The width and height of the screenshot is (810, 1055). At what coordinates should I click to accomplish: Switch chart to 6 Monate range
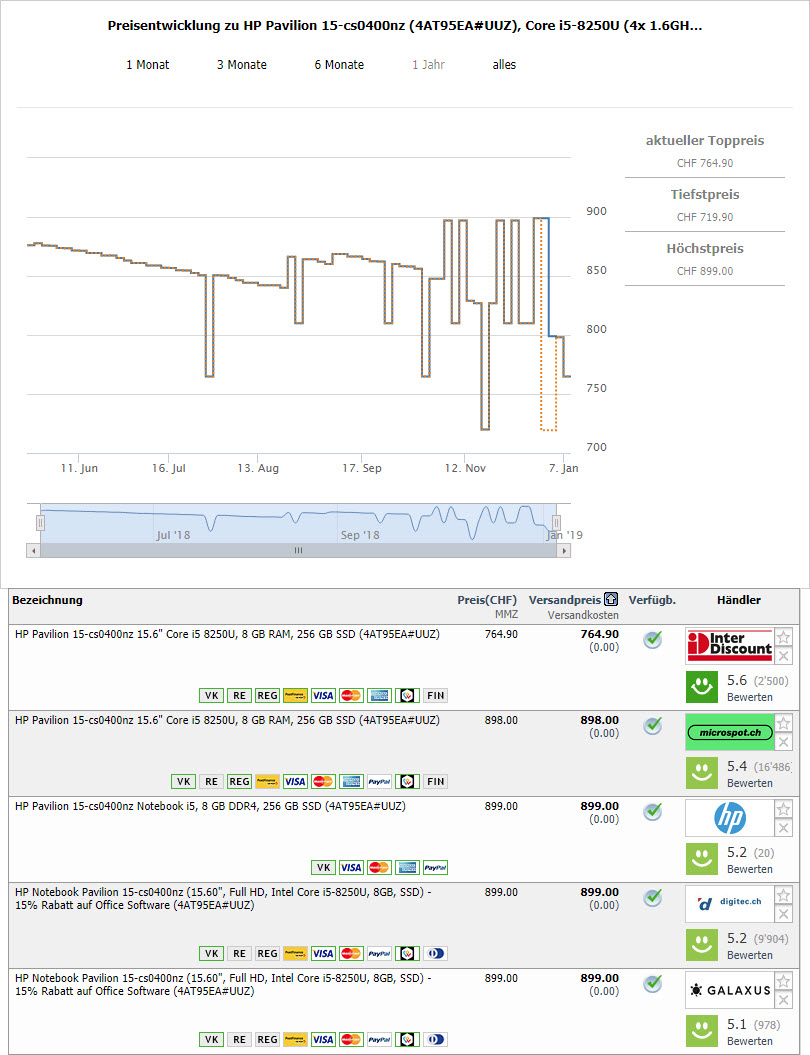click(x=339, y=65)
